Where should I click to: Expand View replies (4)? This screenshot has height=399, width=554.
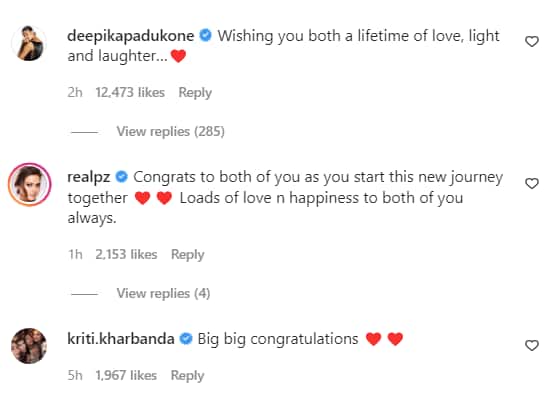pyautogui.click(x=163, y=293)
